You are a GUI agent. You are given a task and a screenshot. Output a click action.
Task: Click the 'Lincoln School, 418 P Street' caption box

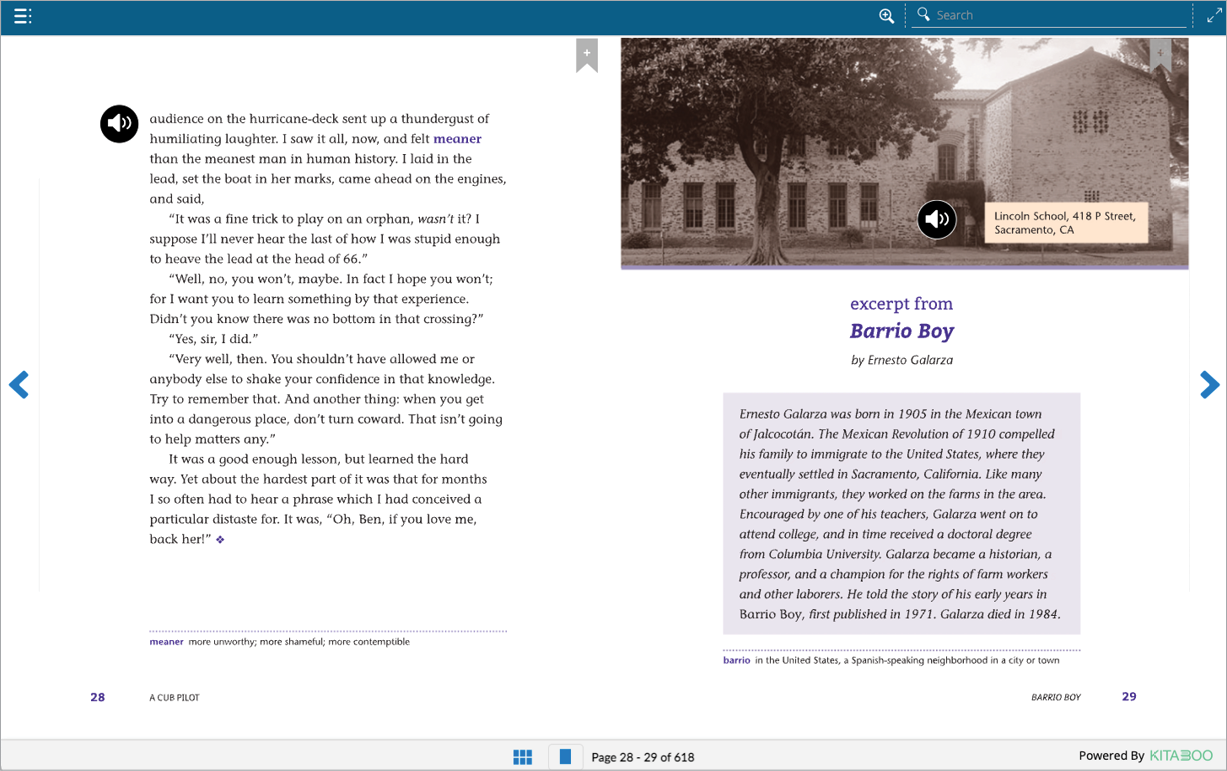click(1066, 223)
